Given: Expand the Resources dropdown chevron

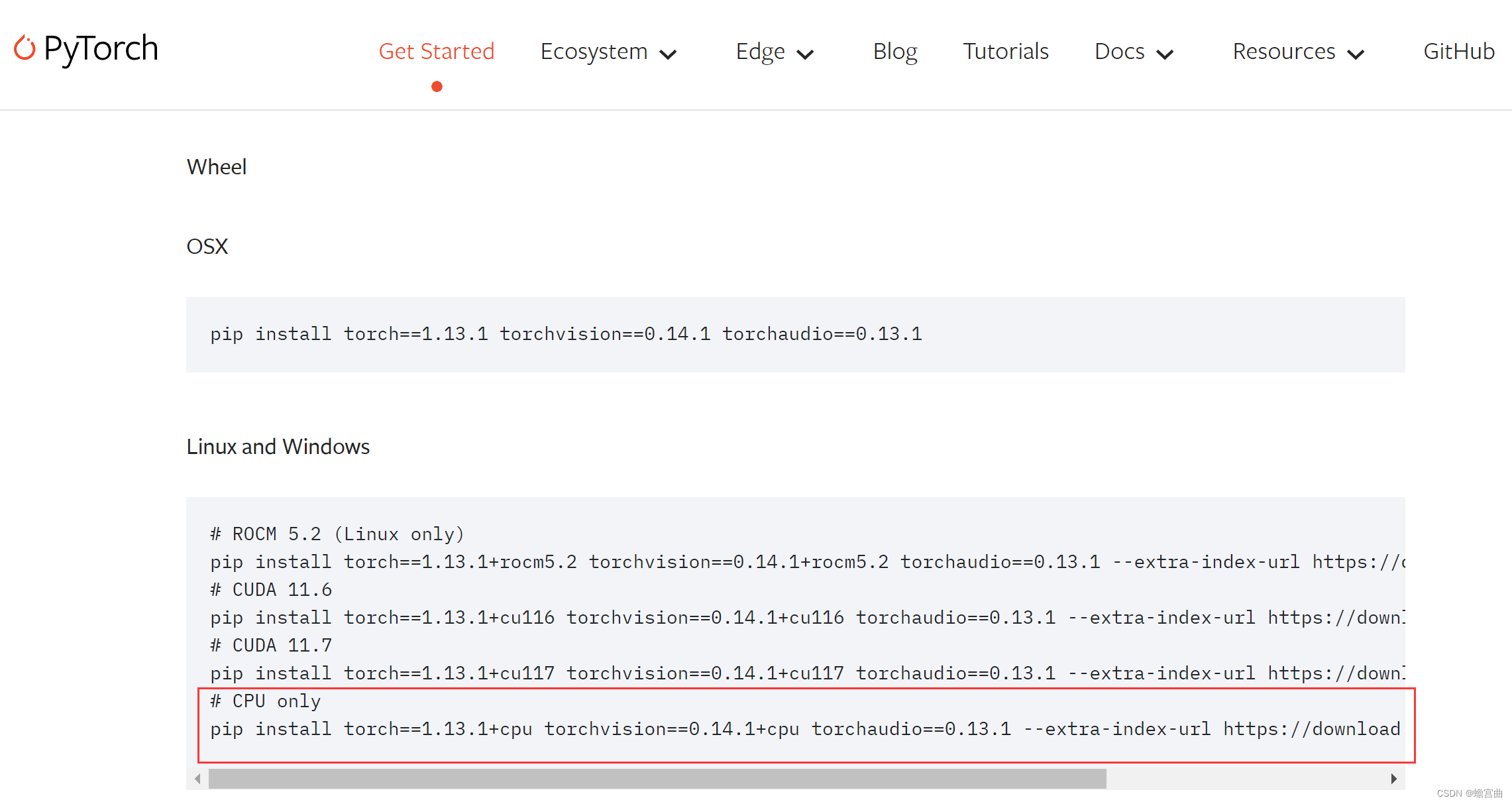Looking at the screenshot, I should click(1356, 54).
